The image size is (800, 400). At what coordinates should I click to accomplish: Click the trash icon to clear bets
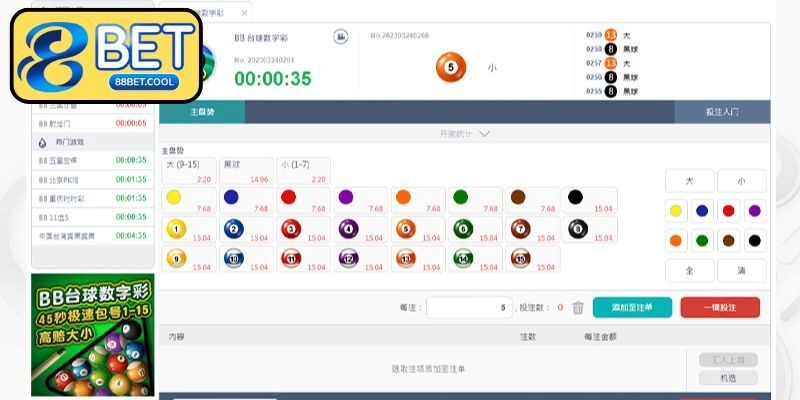[578, 308]
